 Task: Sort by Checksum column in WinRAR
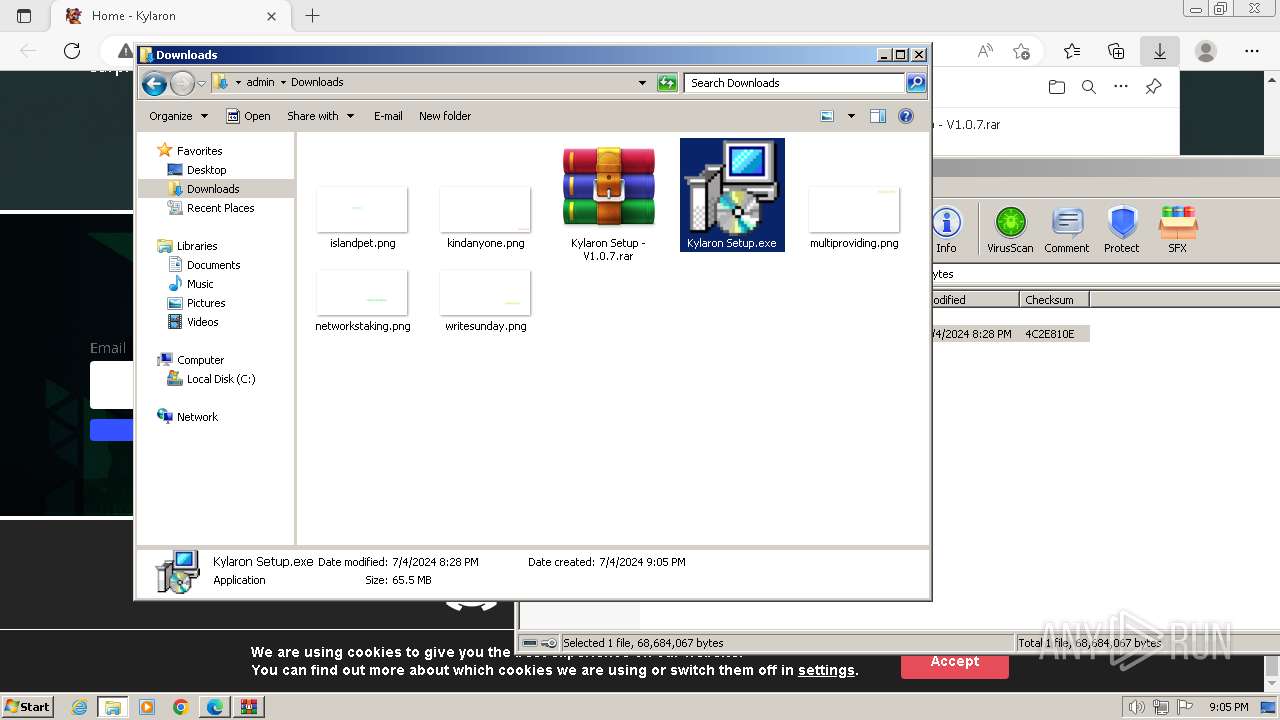coord(1054,300)
